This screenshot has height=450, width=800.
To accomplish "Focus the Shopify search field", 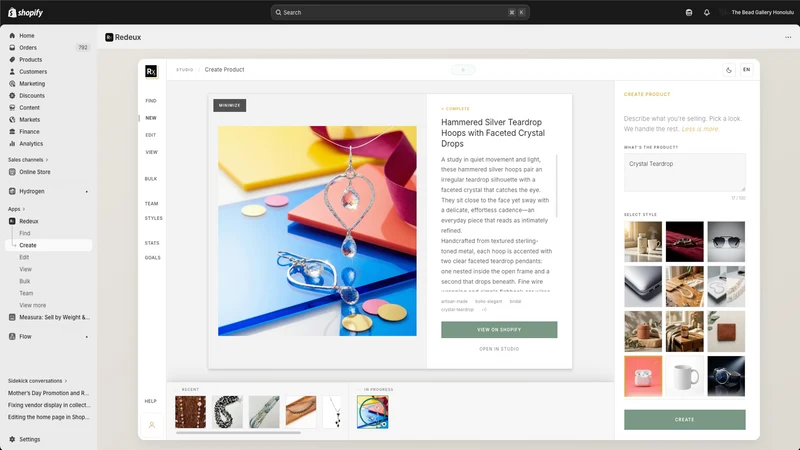I will pyautogui.click(x=400, y=12).
